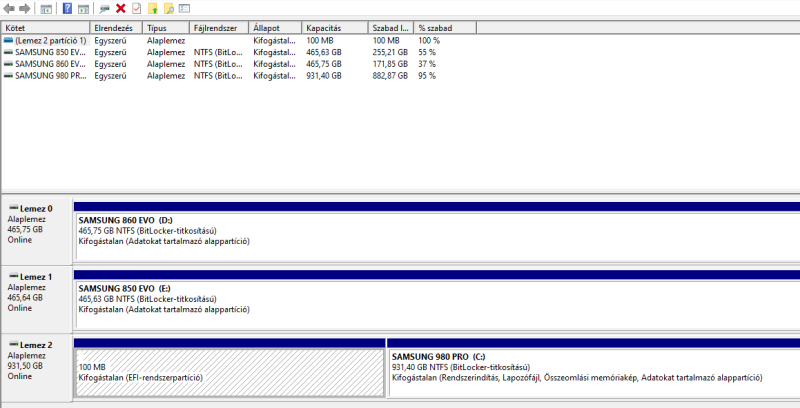Screen dimensions: 800x408
Task: Click the disk icon next to Lemez 2
Action: coord(14,345)
